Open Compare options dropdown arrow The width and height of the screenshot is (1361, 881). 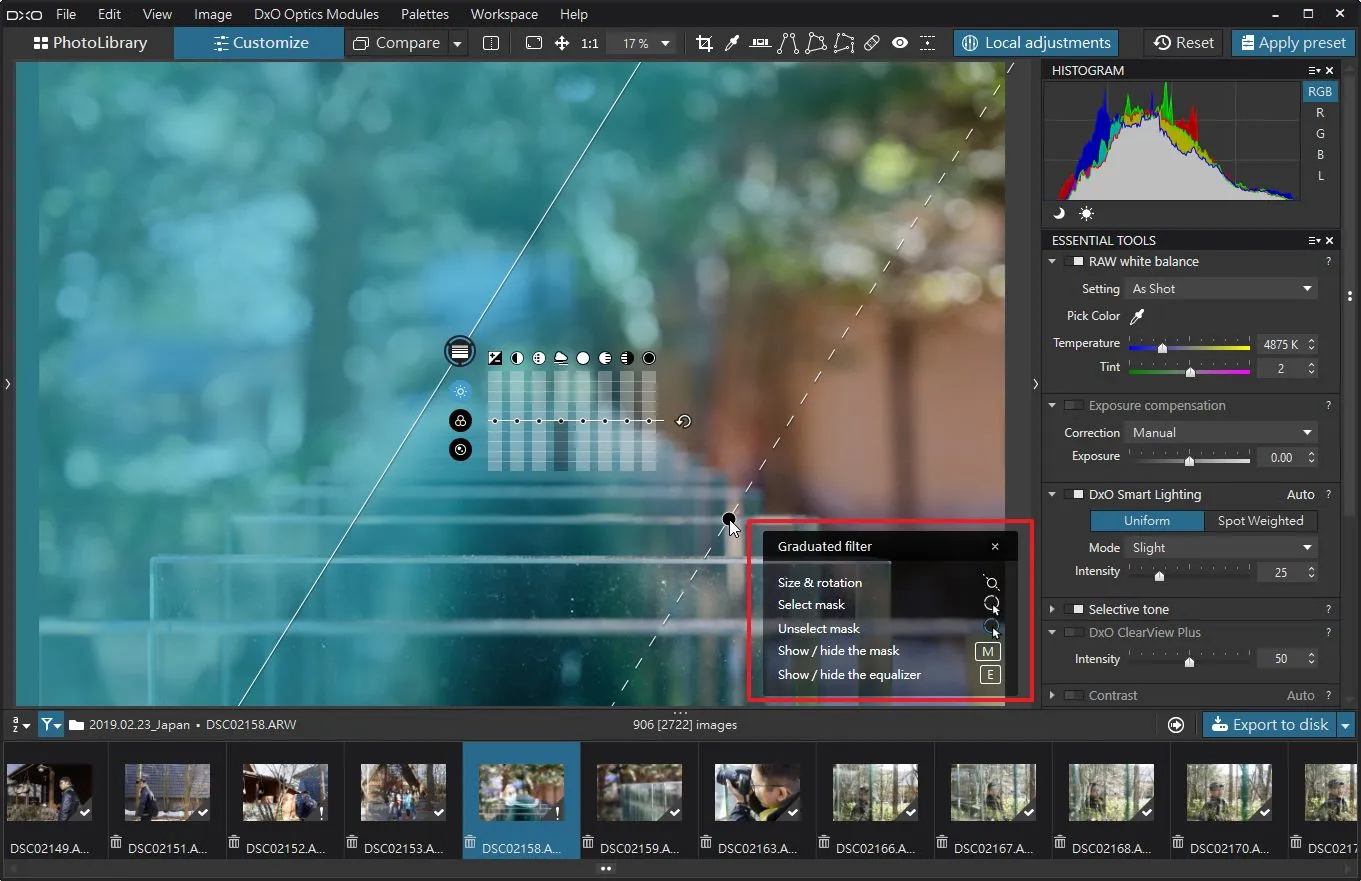(457, 43)
